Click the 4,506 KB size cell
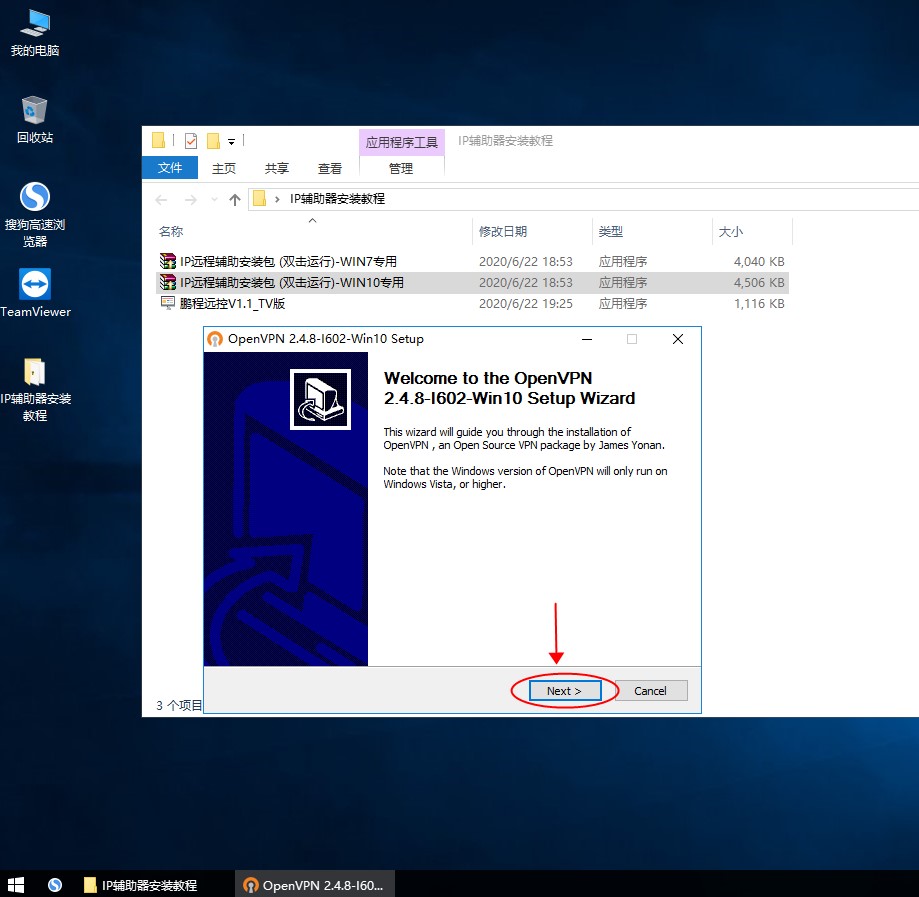Screen dimensions: 919x897 758,283
